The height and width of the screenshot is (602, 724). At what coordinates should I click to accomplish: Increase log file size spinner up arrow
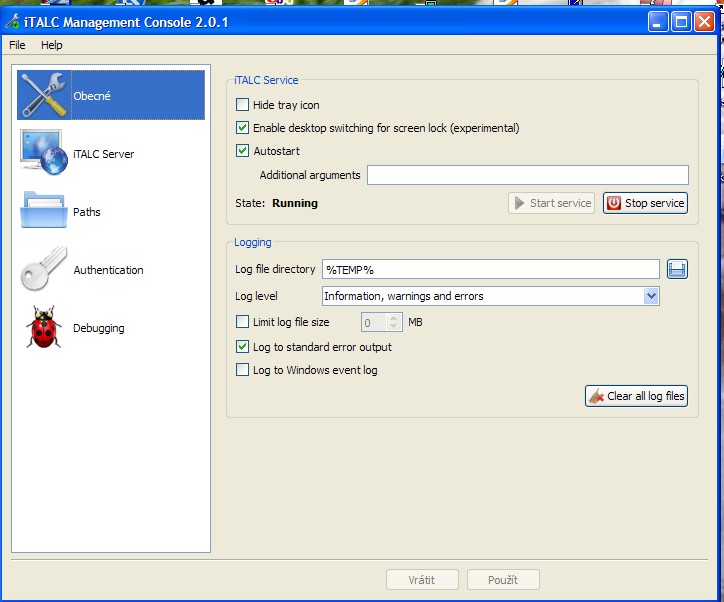[x=393, y=318]
